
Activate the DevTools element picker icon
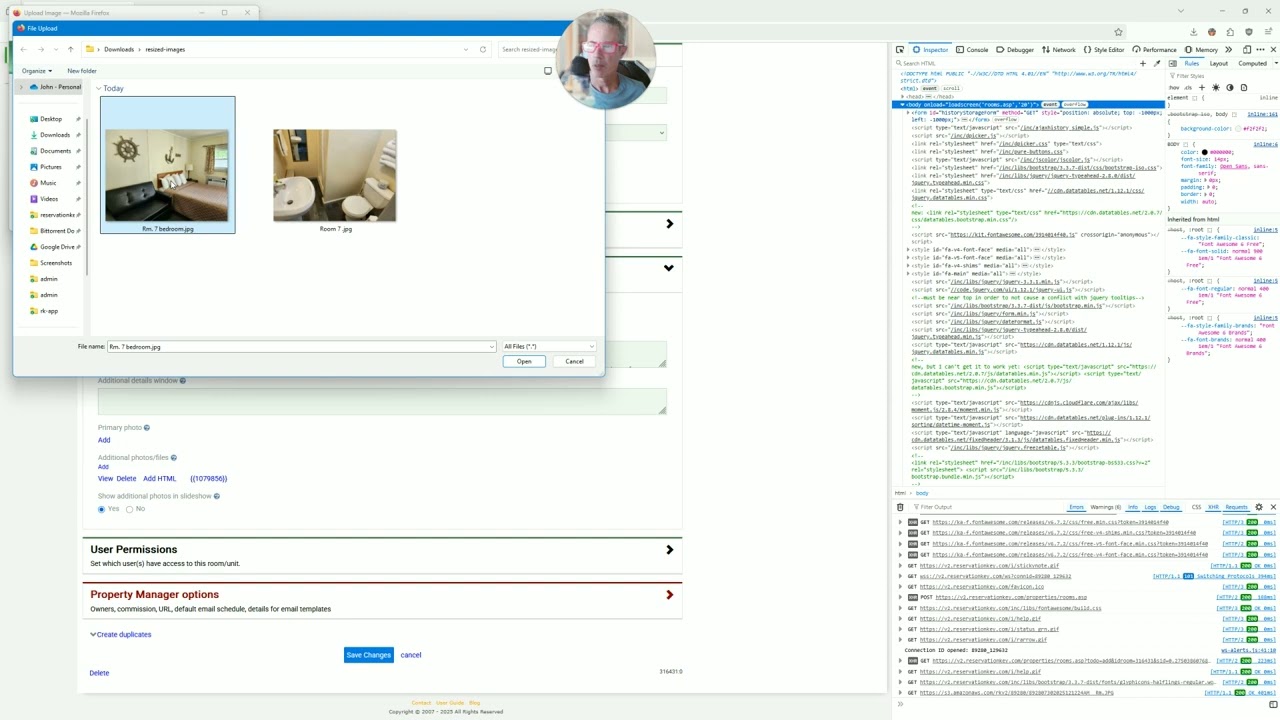[900, 50]
